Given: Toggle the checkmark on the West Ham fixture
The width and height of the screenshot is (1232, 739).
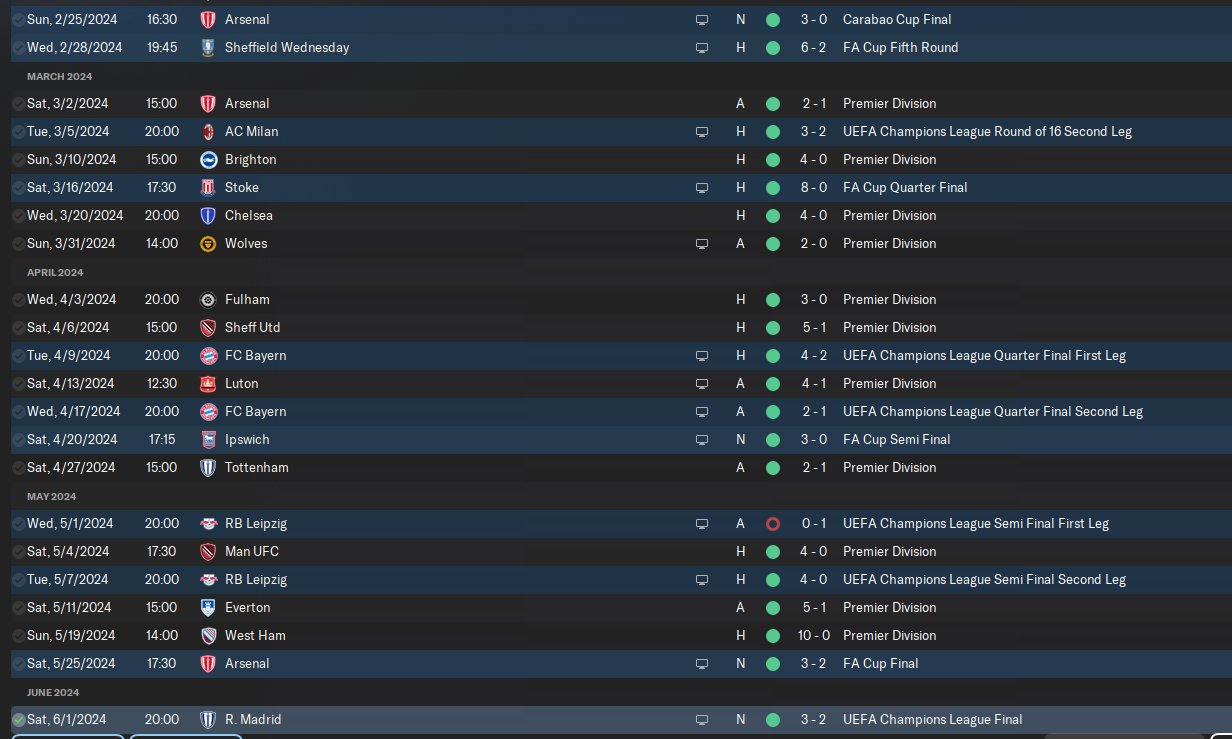Looking at the screenshot, I should 18,635.
